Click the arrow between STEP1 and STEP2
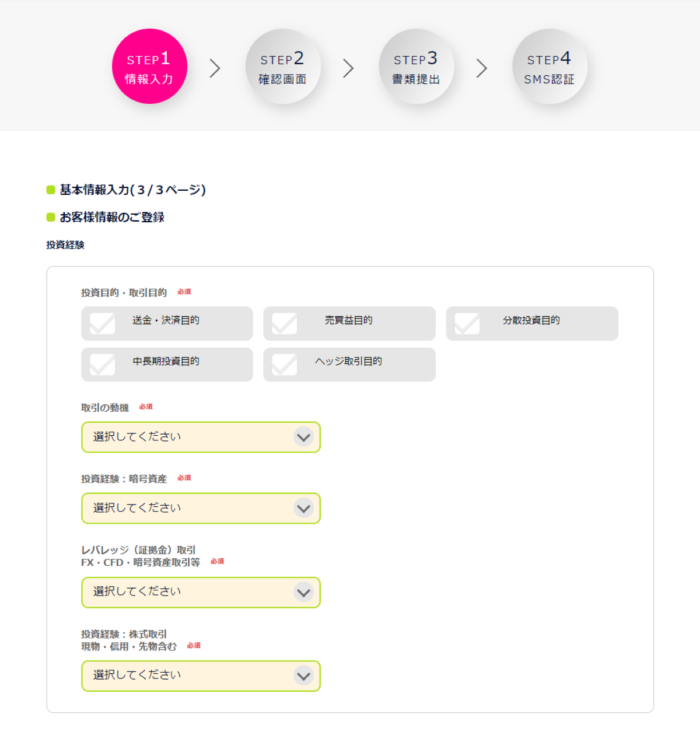 (215, 68)
